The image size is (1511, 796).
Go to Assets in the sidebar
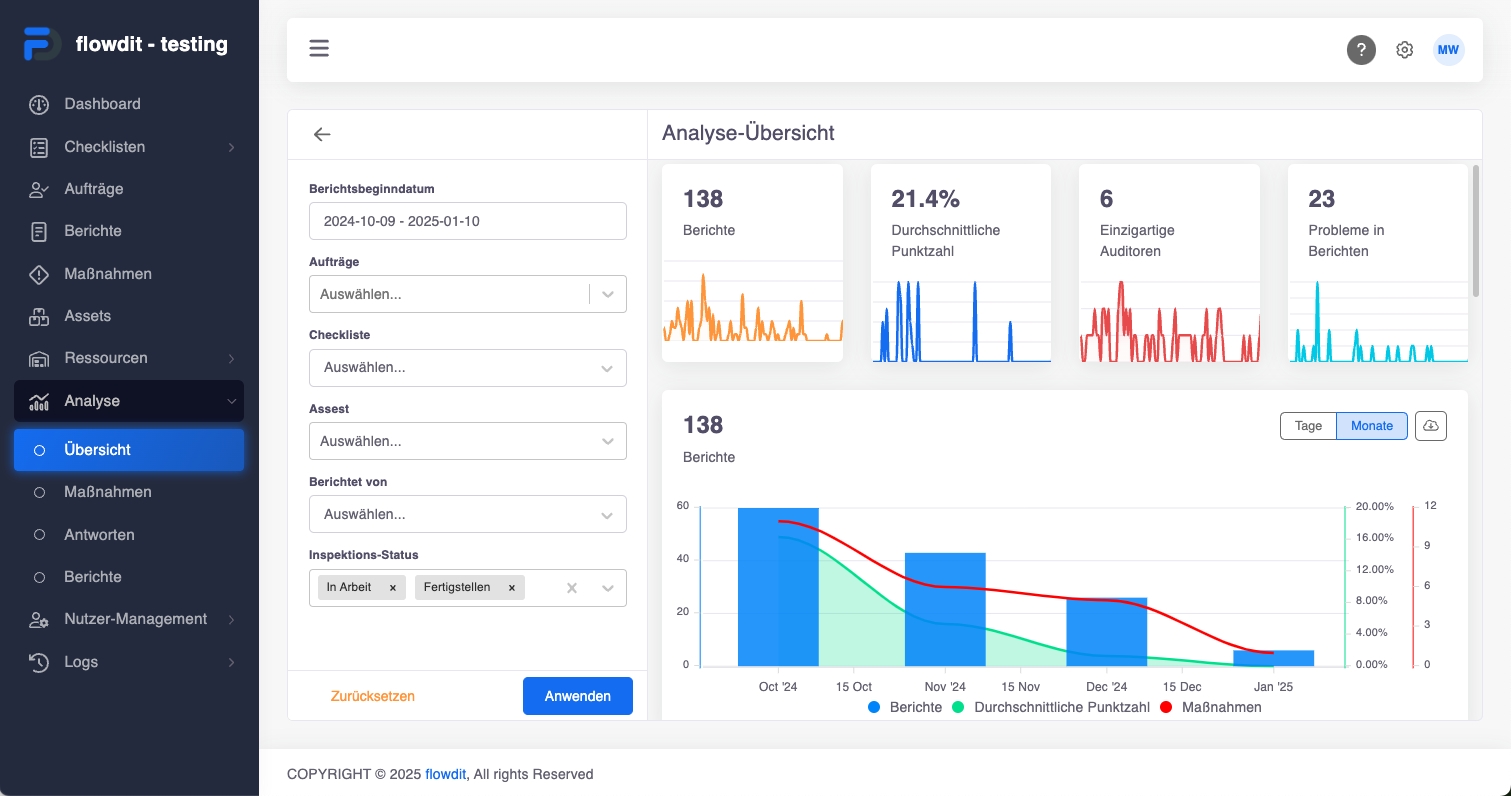pyautogui.click(x=129, y=316)
